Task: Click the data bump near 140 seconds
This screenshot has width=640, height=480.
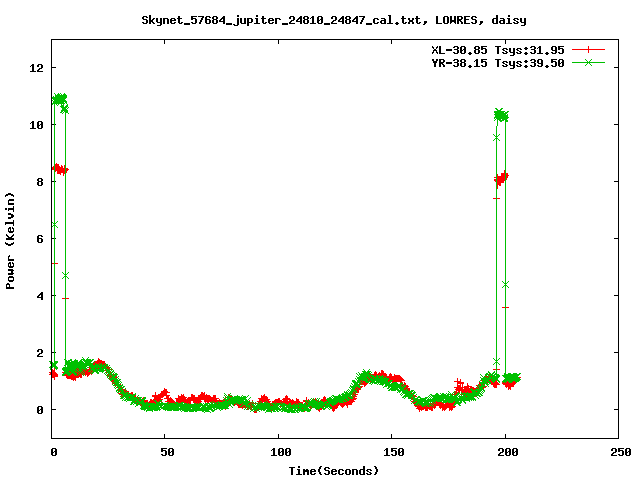Action: [x=372, y=378]
